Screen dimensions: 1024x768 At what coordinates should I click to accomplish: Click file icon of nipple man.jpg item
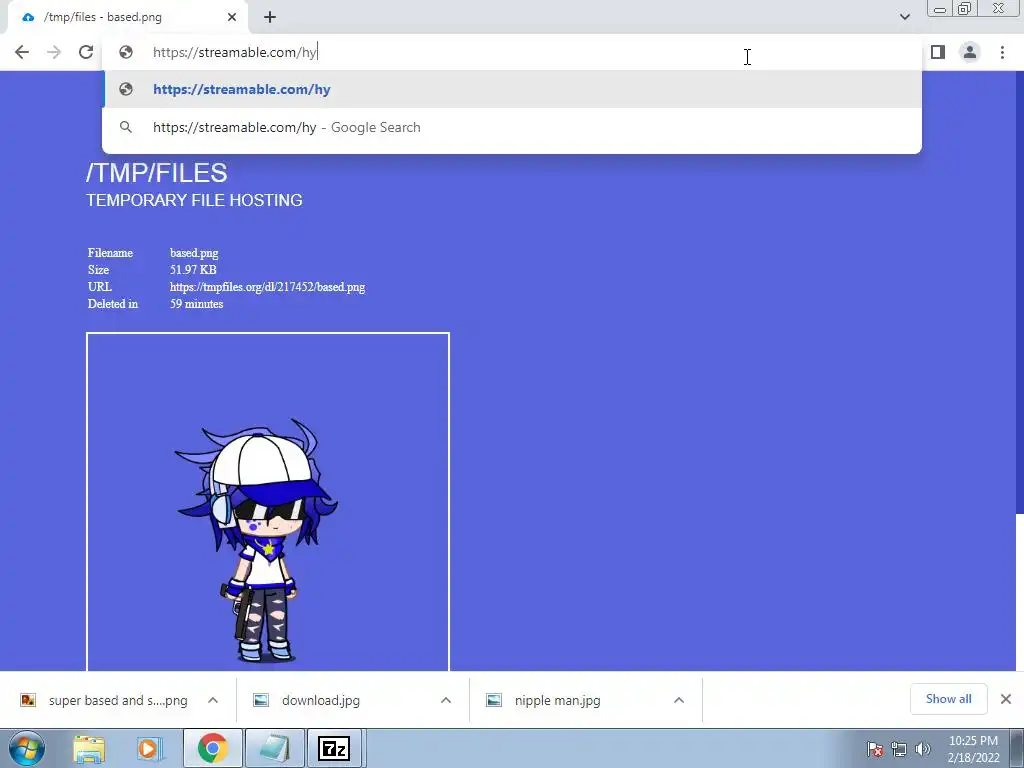pos(494,700)
